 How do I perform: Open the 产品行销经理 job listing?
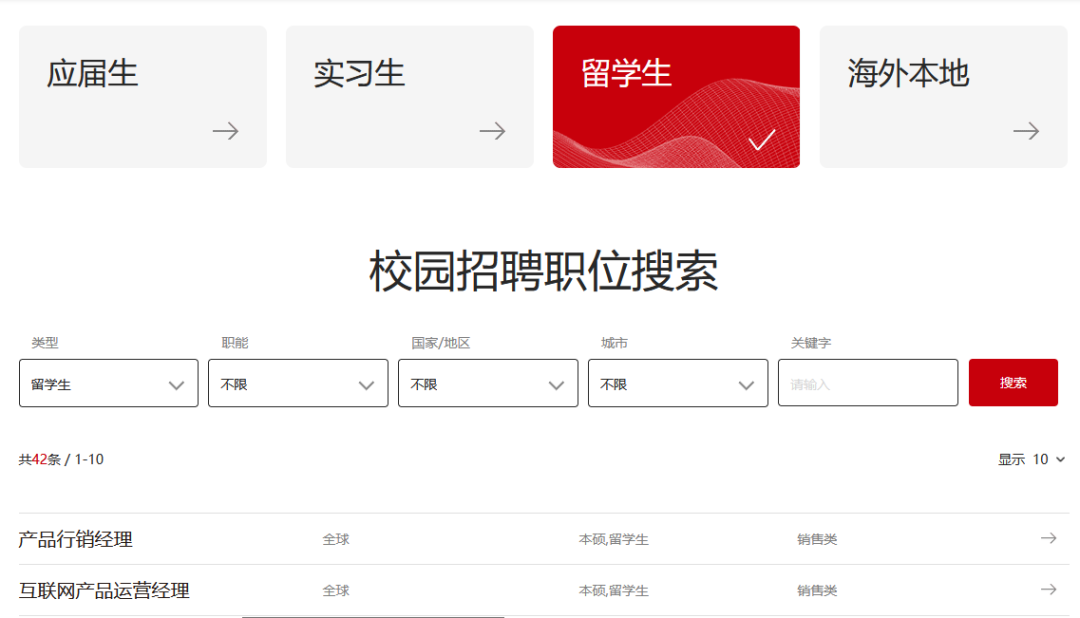click(76, 540)
